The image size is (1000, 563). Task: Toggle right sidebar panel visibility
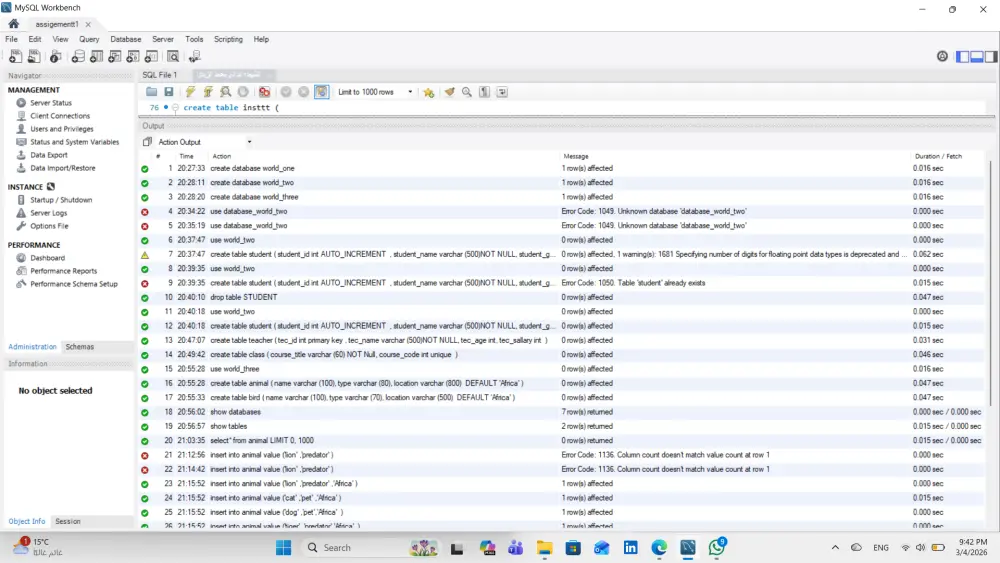coord(990,57)
